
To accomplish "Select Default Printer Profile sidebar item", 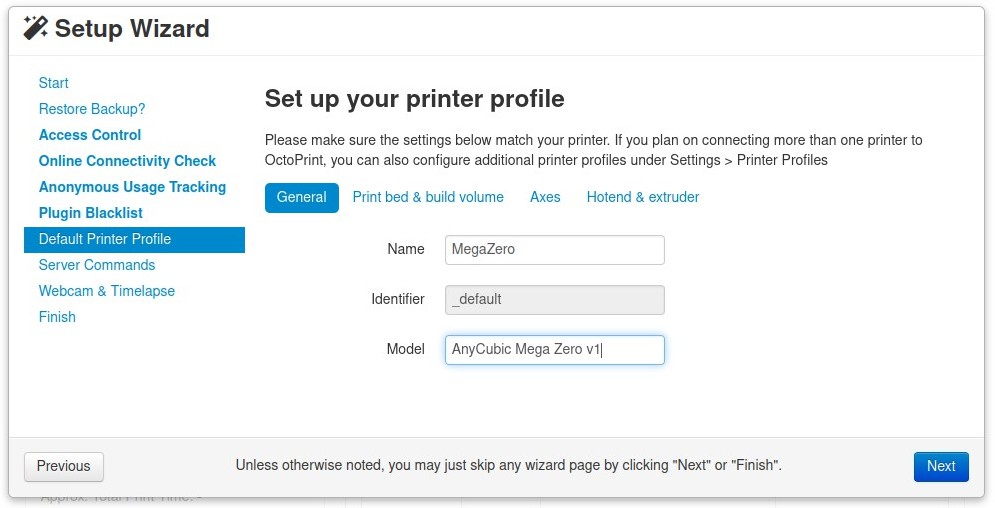I will coord(105,239).
